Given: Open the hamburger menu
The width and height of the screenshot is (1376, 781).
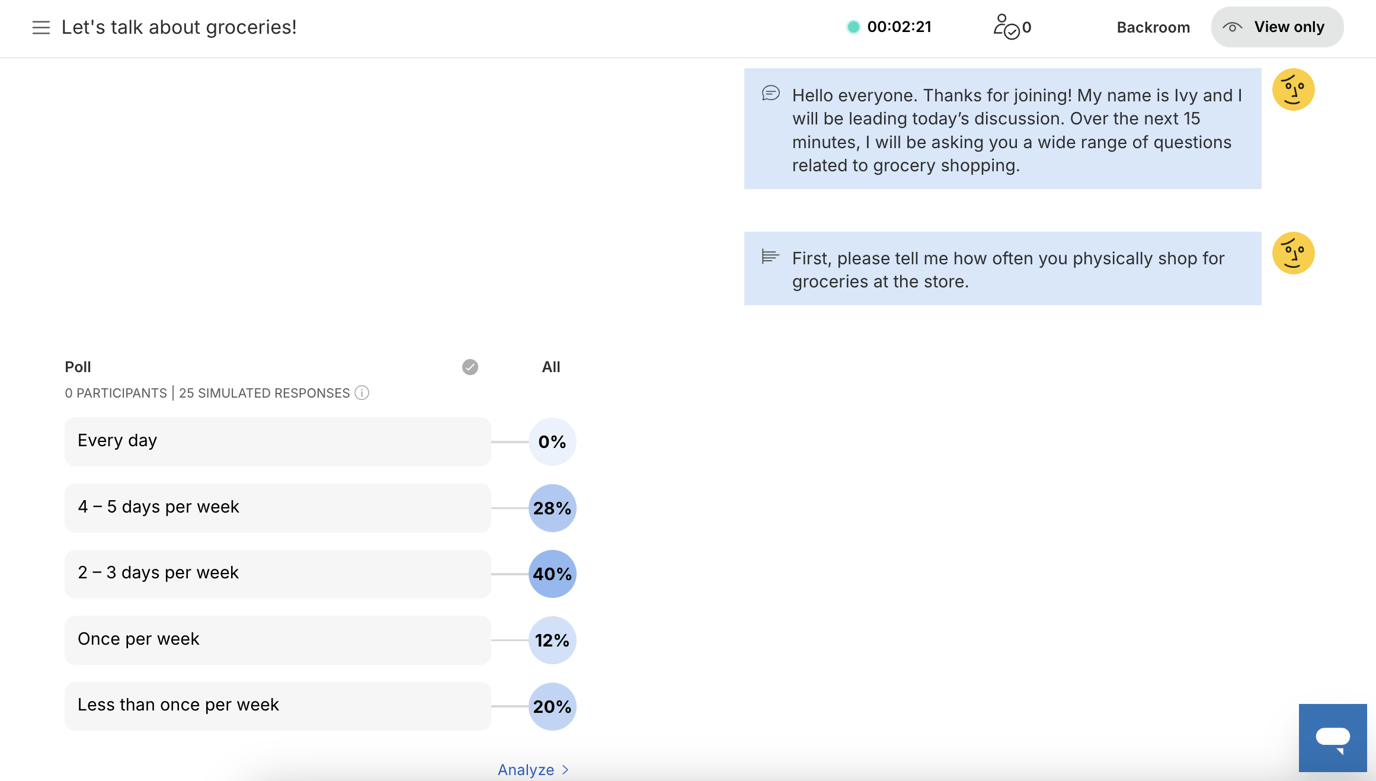Looking at the screenshot, I should click(41, 28).
